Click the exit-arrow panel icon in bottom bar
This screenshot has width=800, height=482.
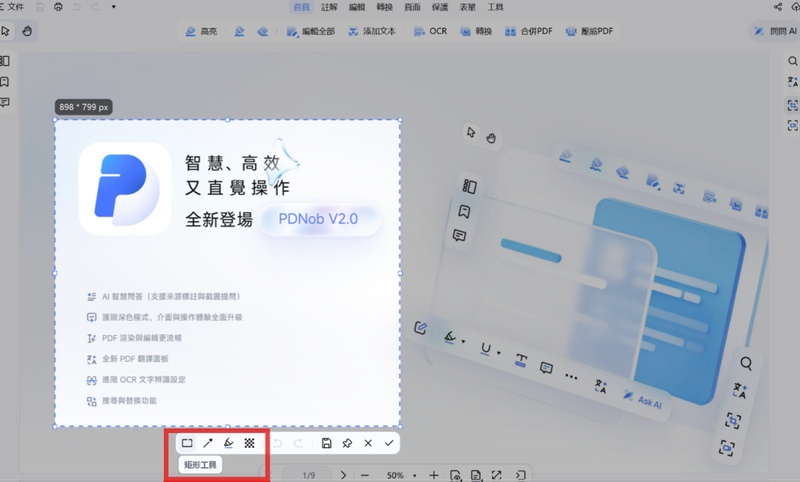pos(520,475)
